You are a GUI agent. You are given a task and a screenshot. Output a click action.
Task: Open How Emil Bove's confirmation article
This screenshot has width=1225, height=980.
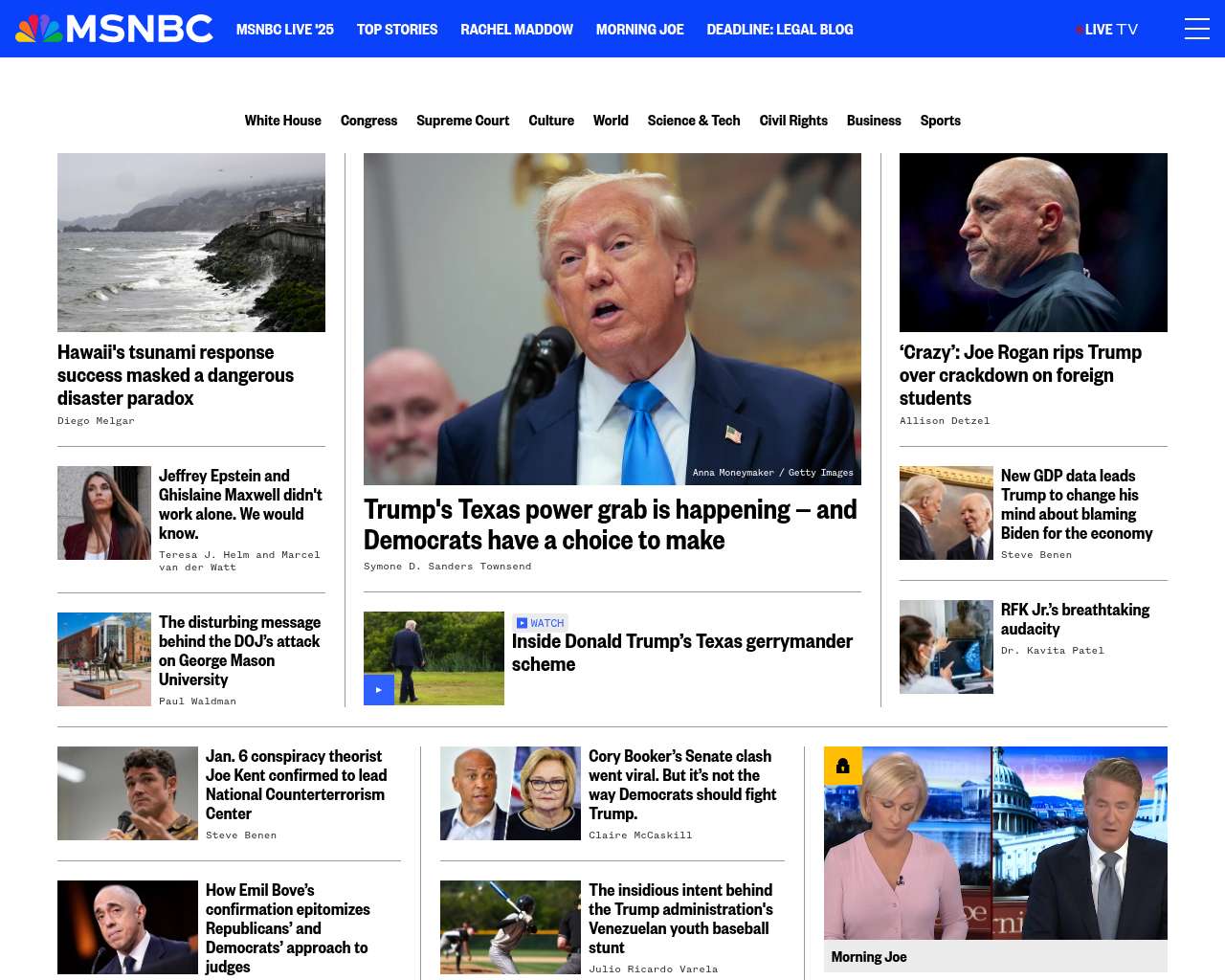287,928
